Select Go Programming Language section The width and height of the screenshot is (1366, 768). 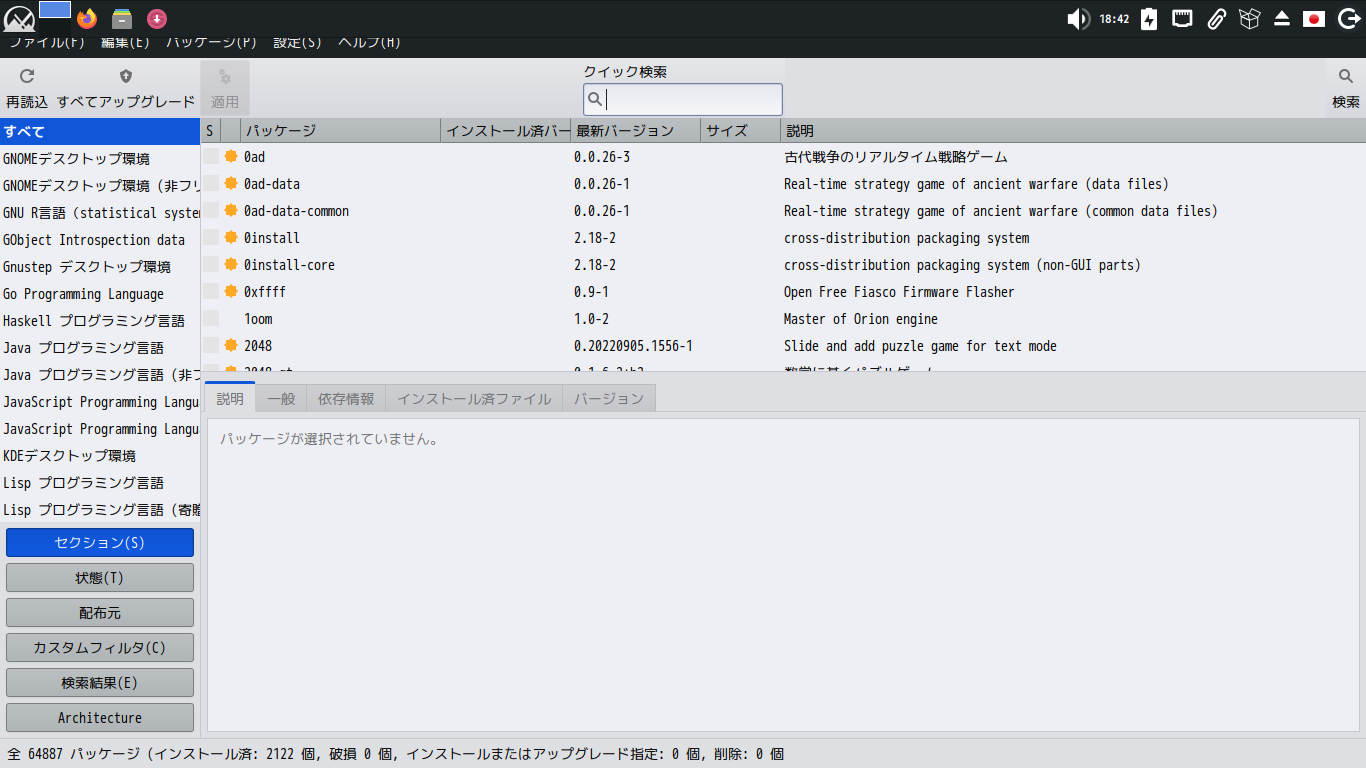point(100,294)
